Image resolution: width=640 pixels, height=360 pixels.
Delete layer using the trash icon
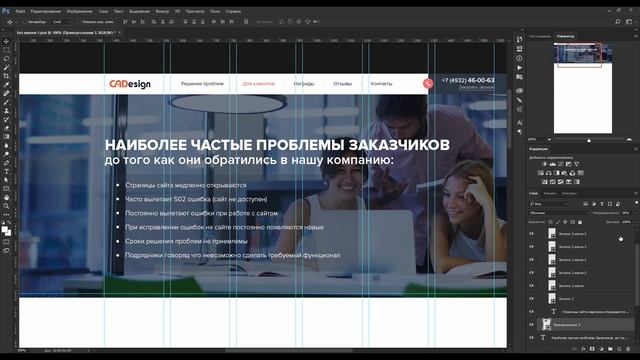click(x=628, y=349)
